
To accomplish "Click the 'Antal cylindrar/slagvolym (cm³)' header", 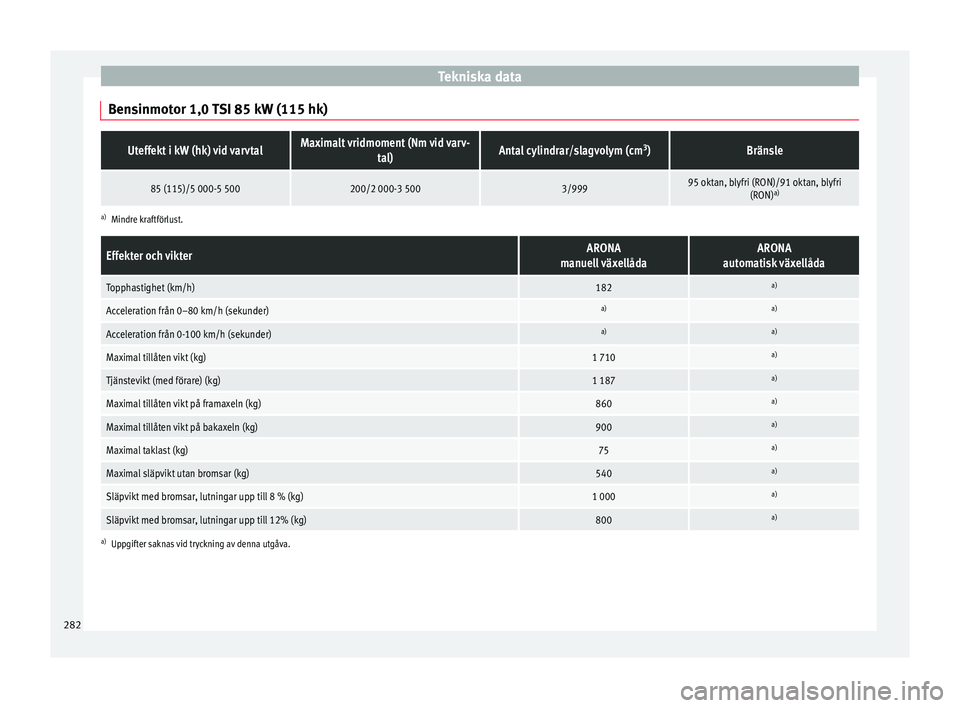I will pos(574,151).
